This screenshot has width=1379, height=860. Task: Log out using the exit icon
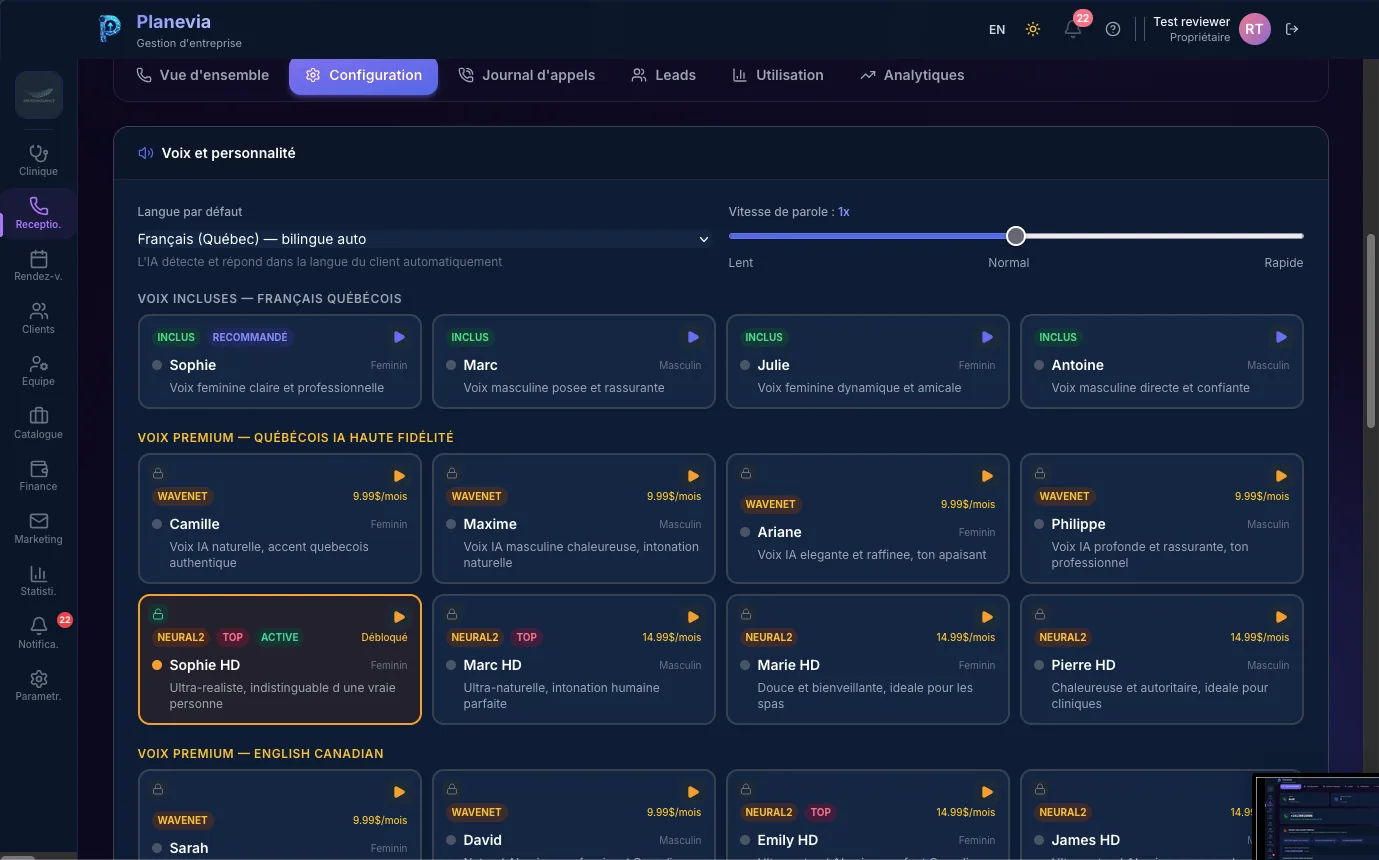(x=1292, y=29)
